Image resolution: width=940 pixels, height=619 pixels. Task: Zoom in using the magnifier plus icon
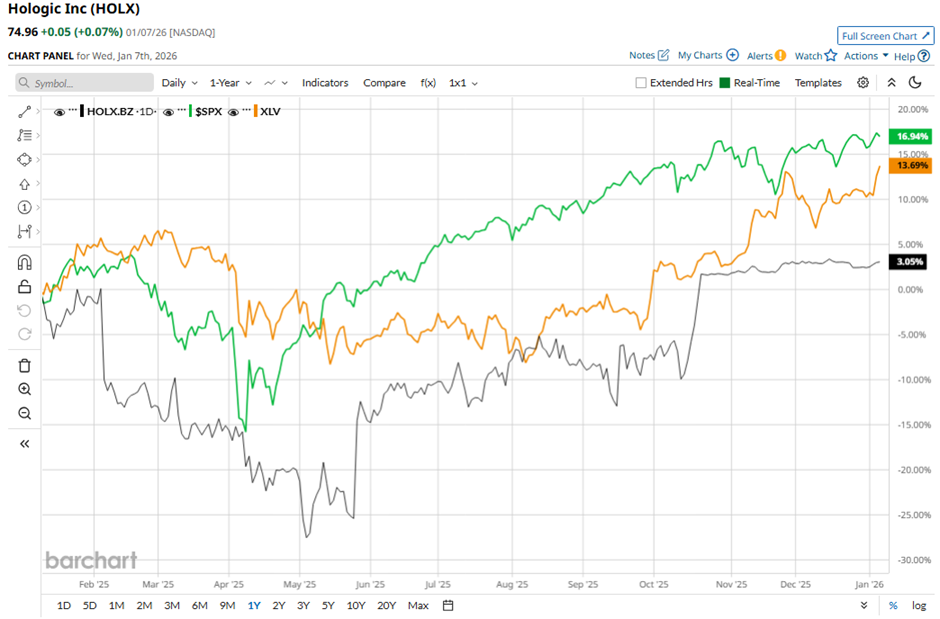(25, 389)
